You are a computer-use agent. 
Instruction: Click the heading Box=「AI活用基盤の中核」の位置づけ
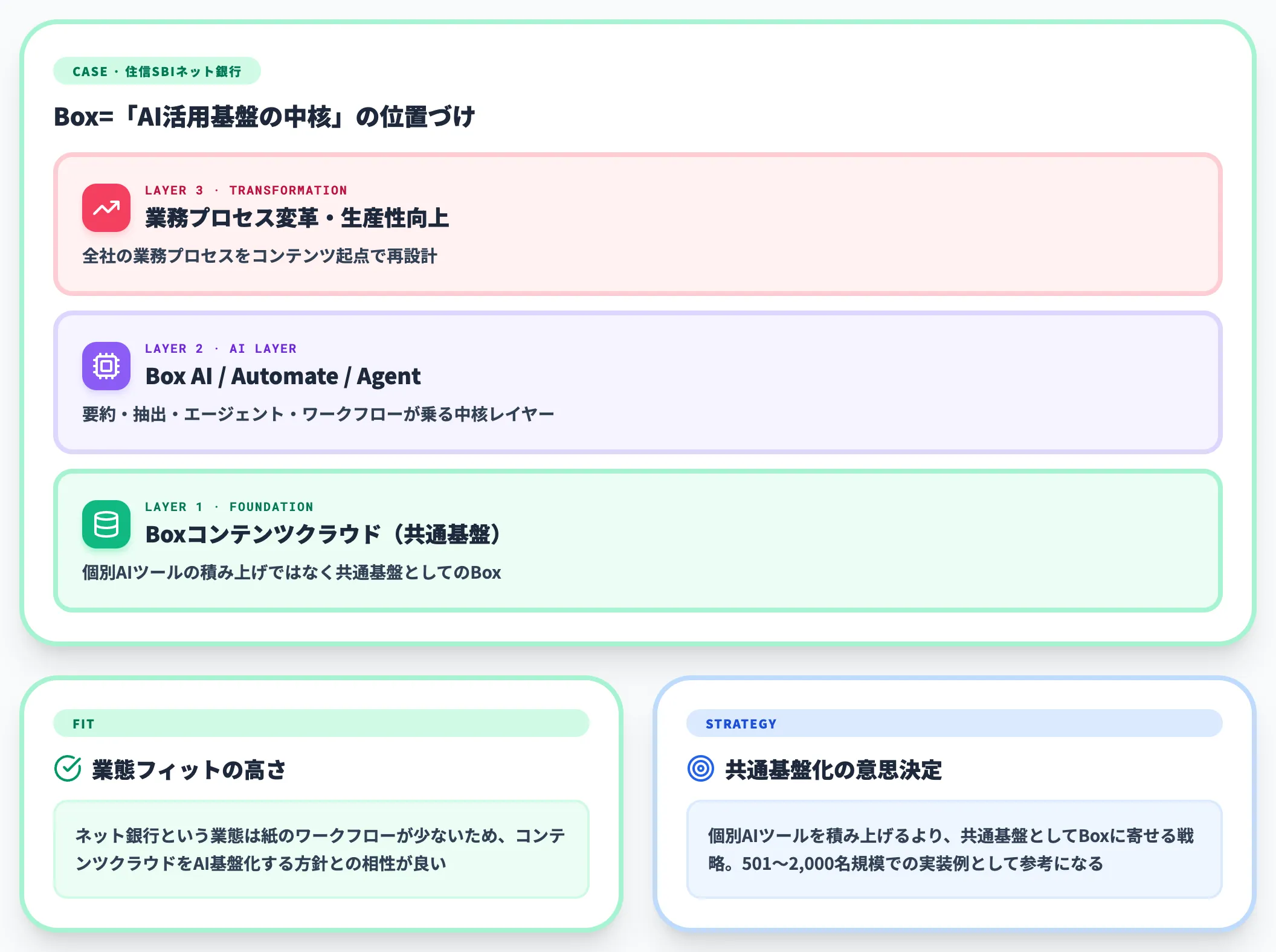pyautogui.click(x=265, y=117)
